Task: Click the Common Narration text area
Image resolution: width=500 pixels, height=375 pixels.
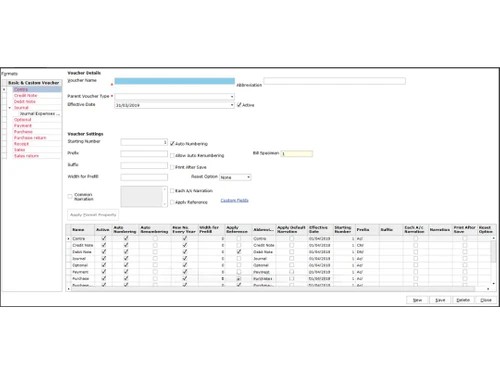Action: (x=144, y=197)
